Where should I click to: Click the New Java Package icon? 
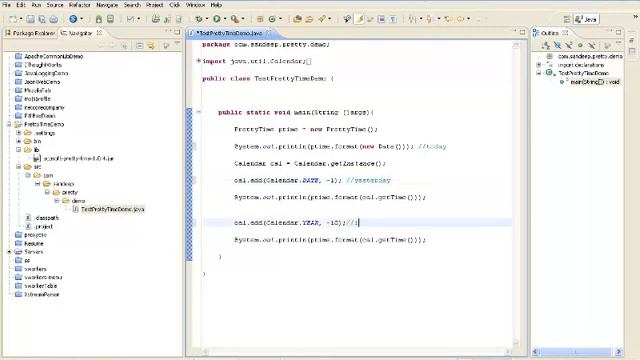click(260, 19)
